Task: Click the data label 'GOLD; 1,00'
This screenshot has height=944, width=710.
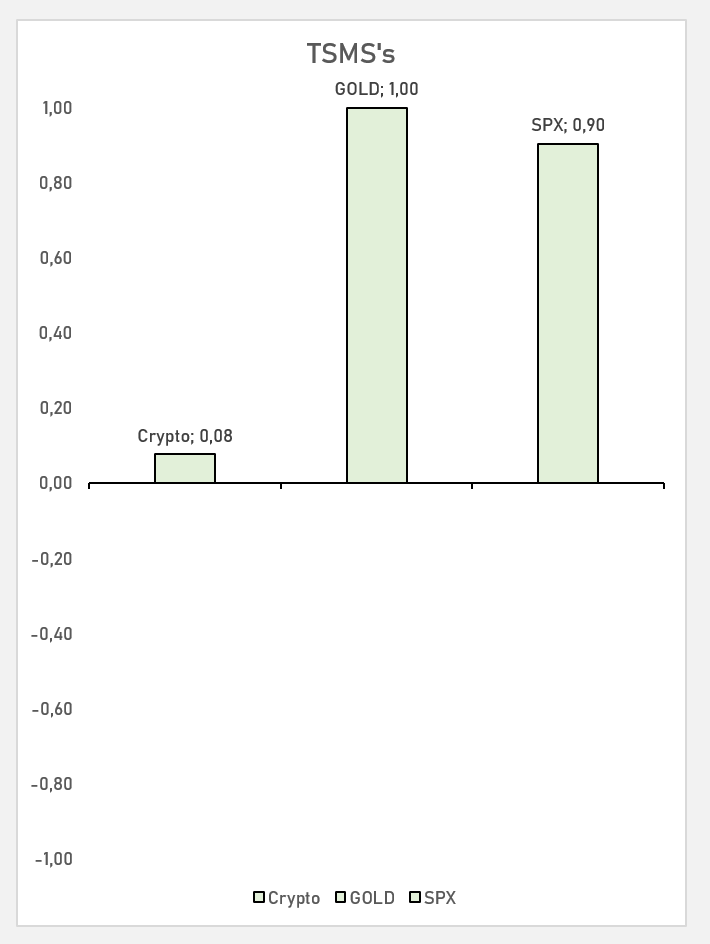Action: coord(376,89)
